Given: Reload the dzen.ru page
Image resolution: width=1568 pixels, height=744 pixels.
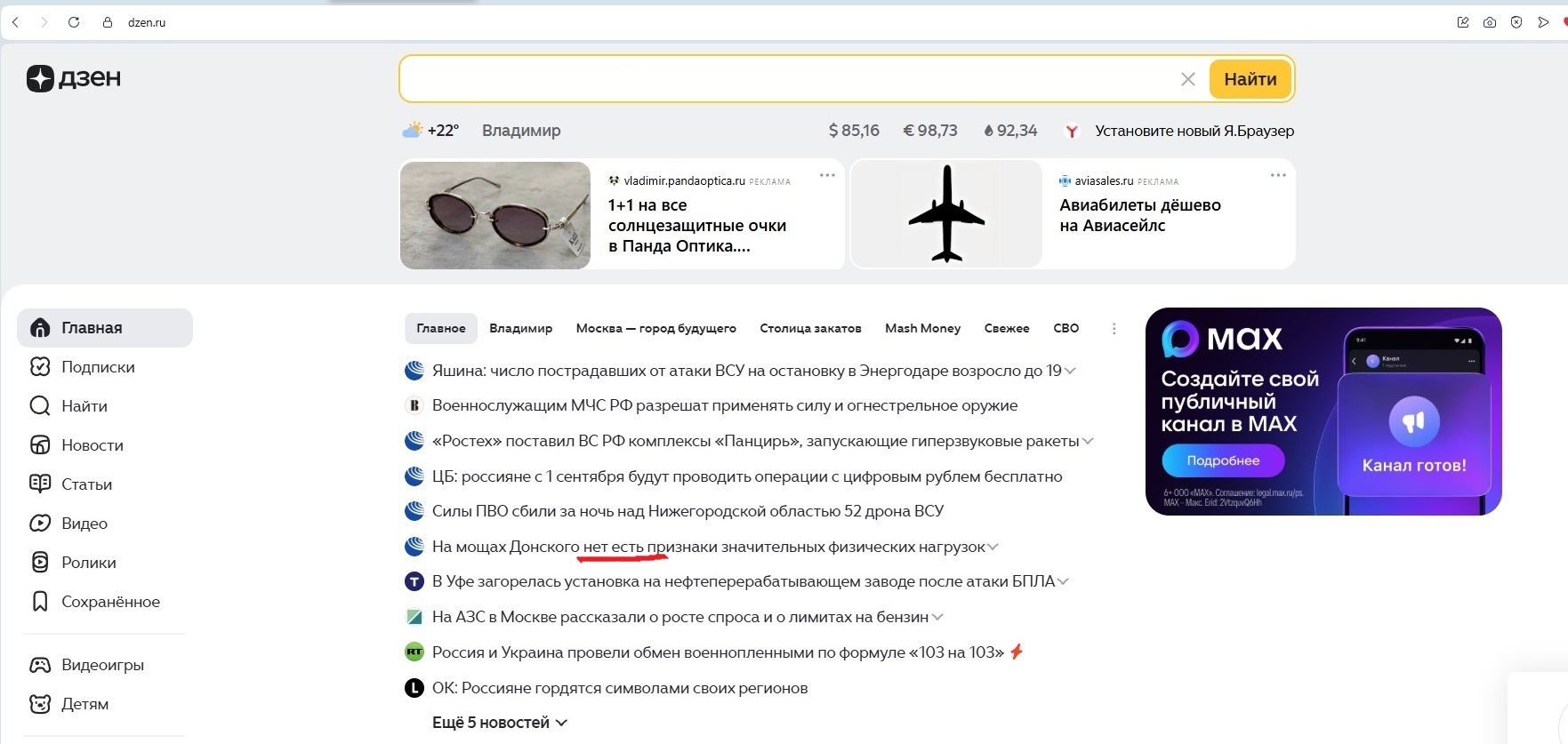Looking at the screenshot, I should [74, 22].
